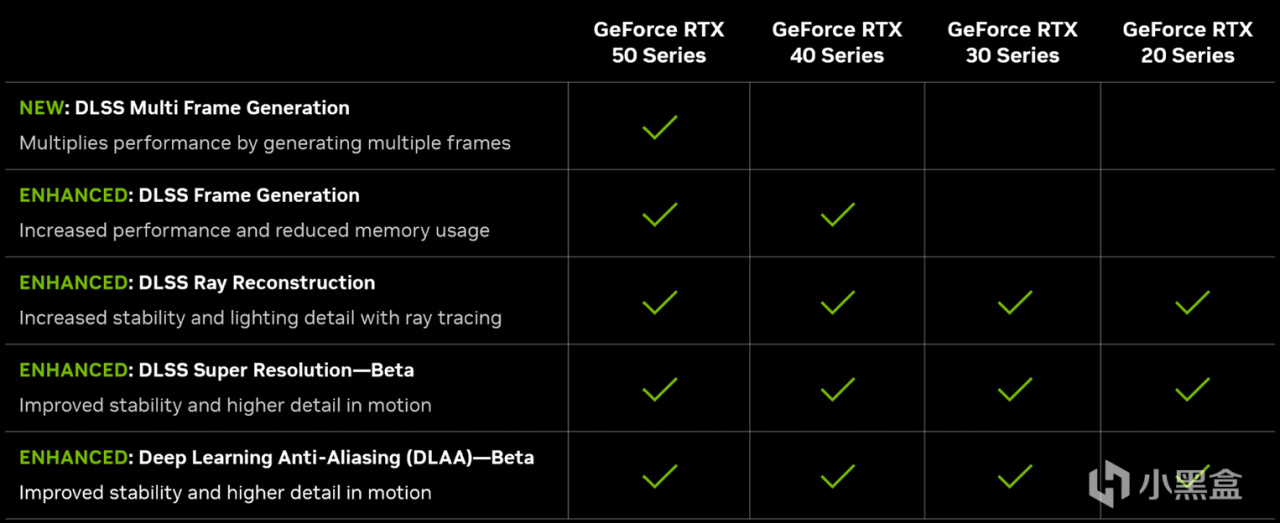Image resolution: width=1280 pixels, height=523 pixels.
Task: Select the GeForce RTX 20 Series header
Action: pyautogui.click(x=1187, y=43)
